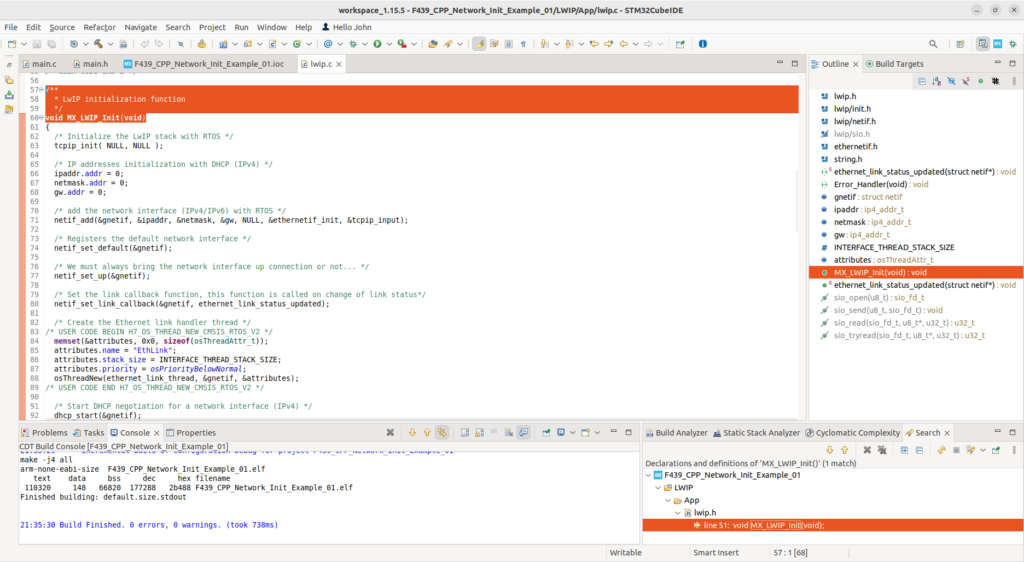Screen dimensions: 1024x562
Task: Collapse F439_CPP_Network_Init_Example_01 node in Search results
Action: pos(648,475)
